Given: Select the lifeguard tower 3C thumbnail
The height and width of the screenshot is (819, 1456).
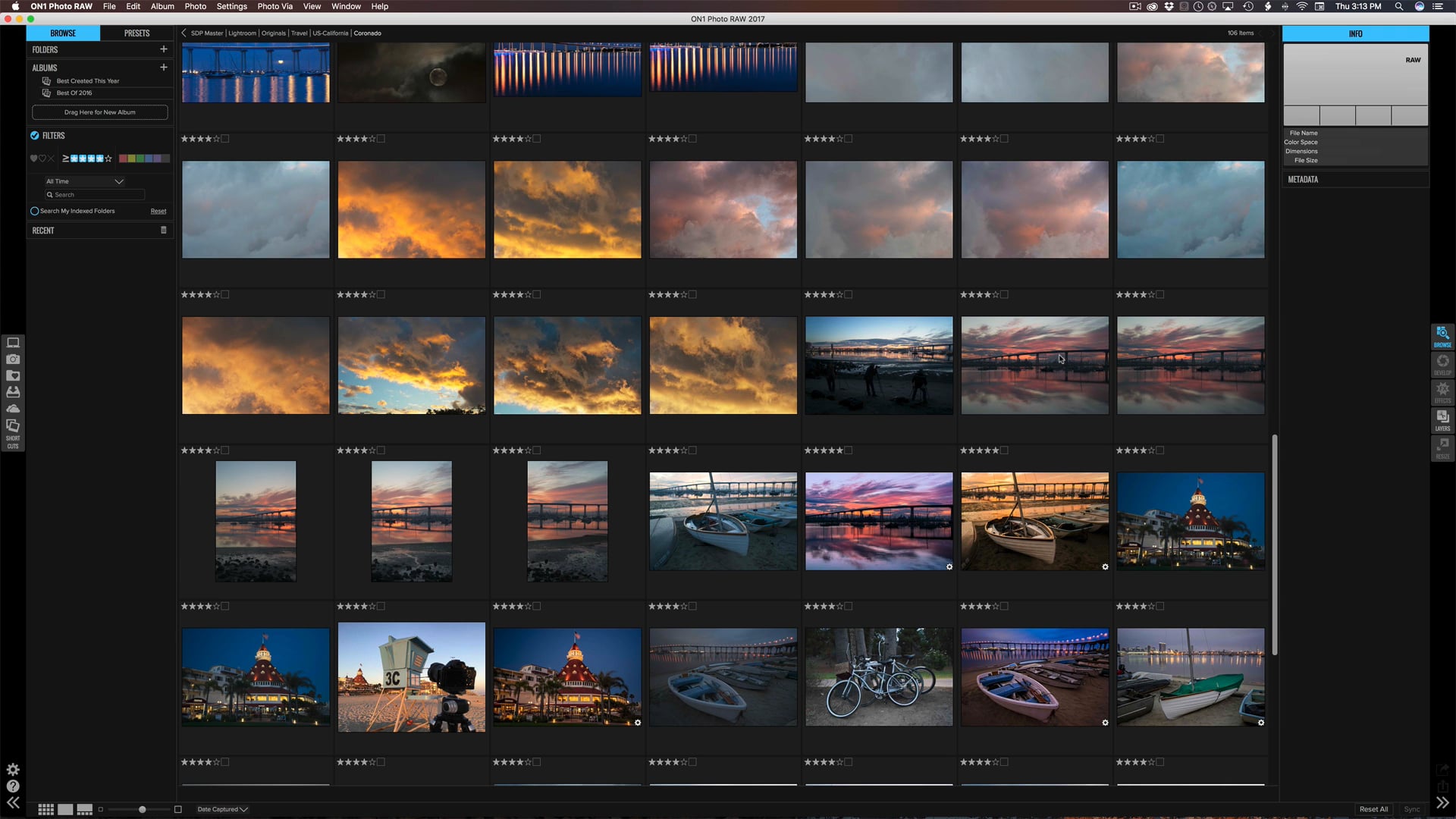Looking at the screenshot, I should pos(412,677).
